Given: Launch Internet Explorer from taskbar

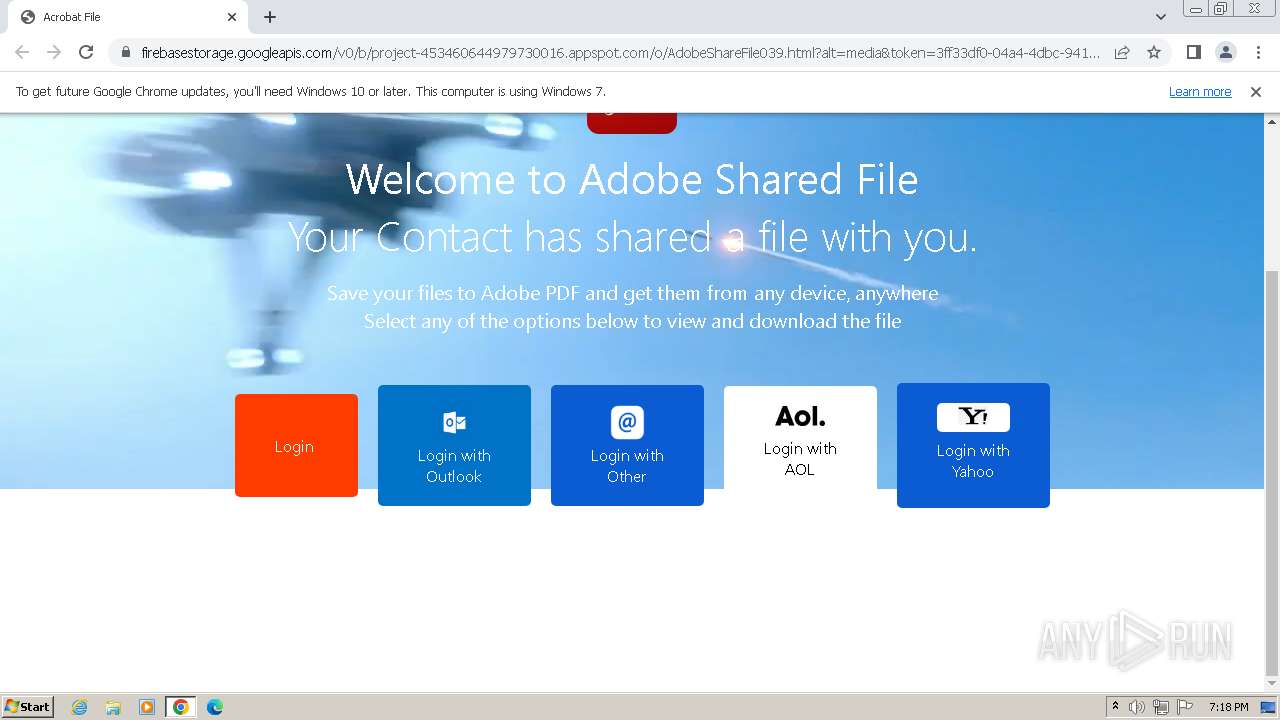Looking at the screenshot, I should tap(79, 707).
